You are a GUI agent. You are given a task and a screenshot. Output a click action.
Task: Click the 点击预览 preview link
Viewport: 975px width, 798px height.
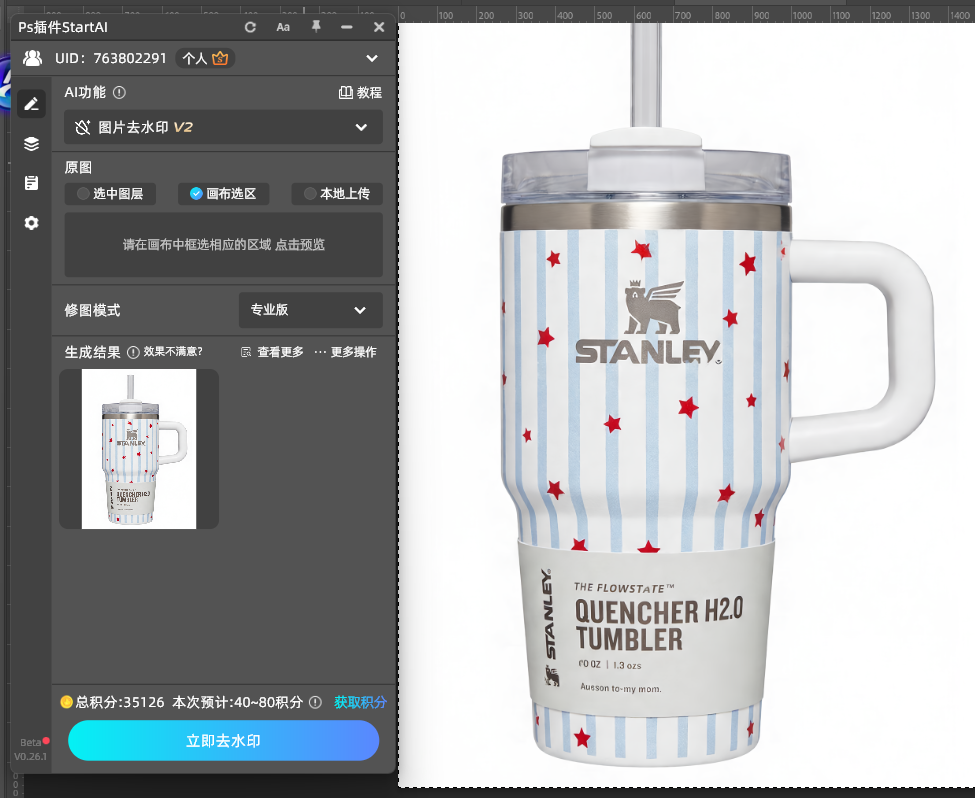pyautogui.click(x=300, y=244)
